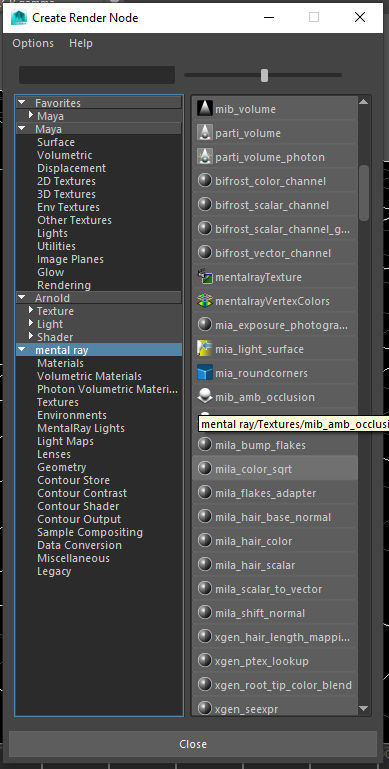Select the Utilities category
This screenshot has height=769, width=389.
[56, 246]
